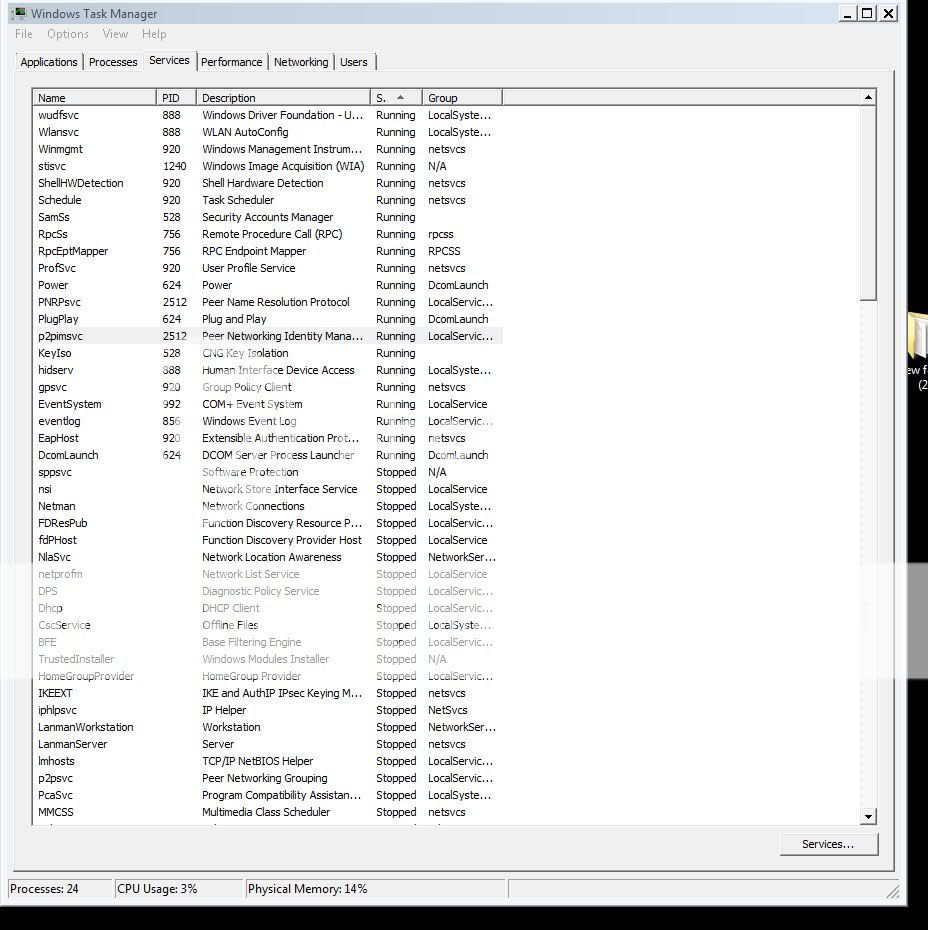Click the scroll up arrow of services list
The height and width of the screenshot is (930, 928).
tap(868, 97)
